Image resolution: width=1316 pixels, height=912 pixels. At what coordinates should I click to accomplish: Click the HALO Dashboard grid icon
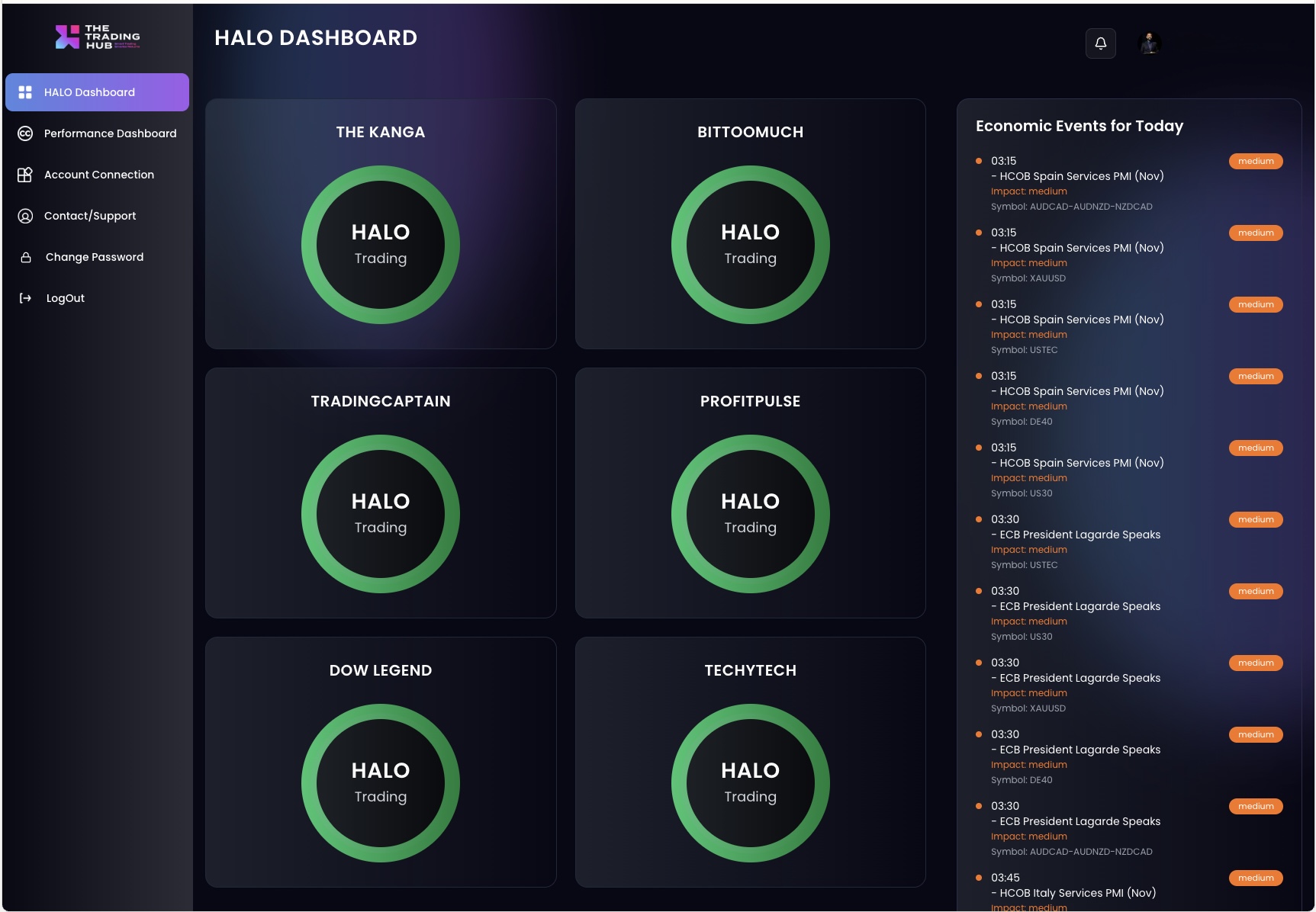click(x=25, y=92)
